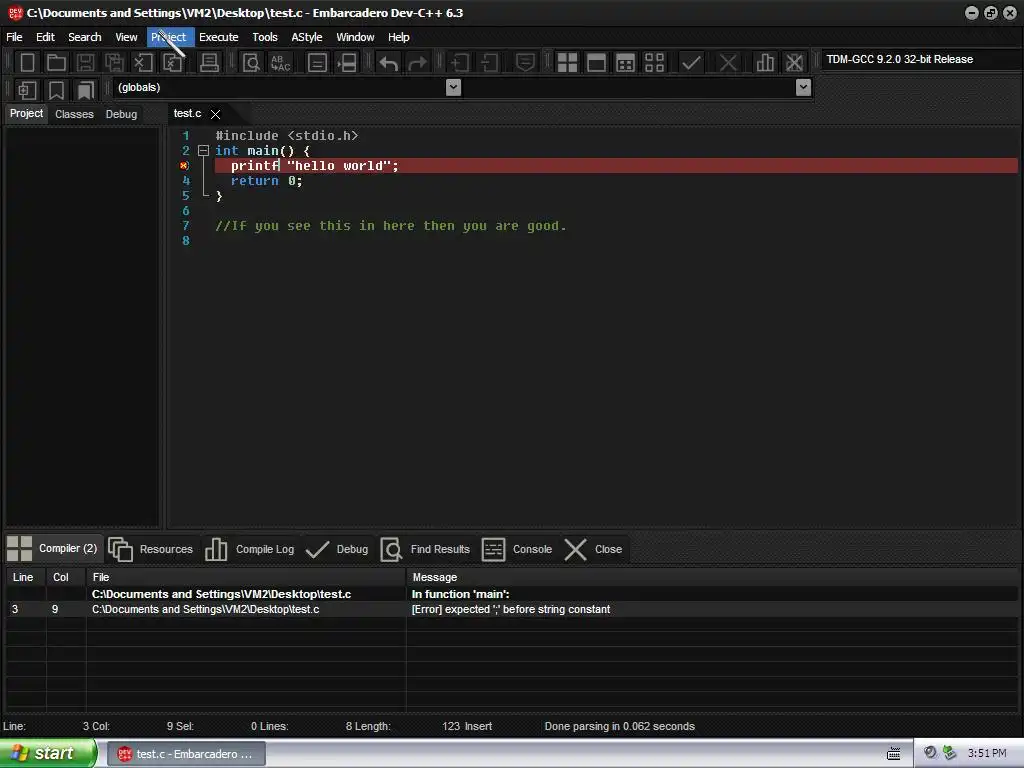
Task: Open the Edit menu
Action: [x=45, y=37]
